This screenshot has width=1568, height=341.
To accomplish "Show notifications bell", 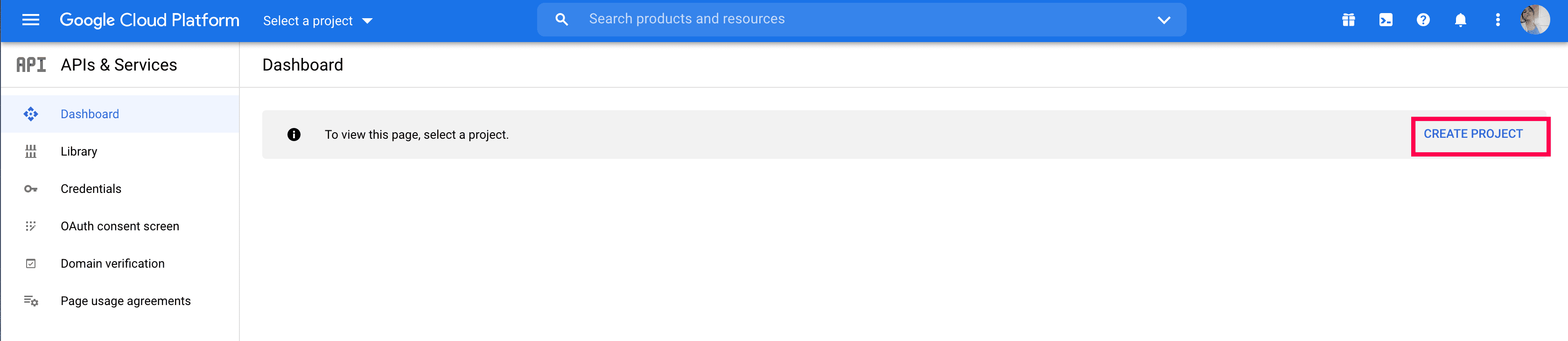I will click(x=1460, y=20).
